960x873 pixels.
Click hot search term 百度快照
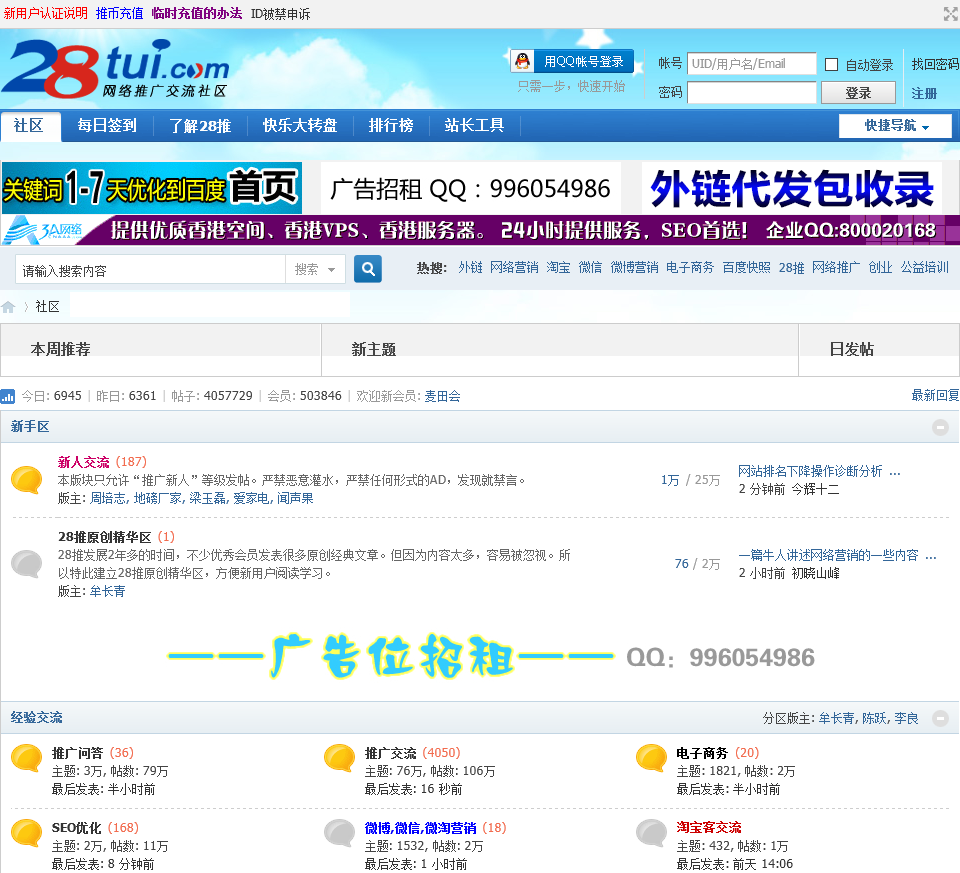[x=746, y=268]
